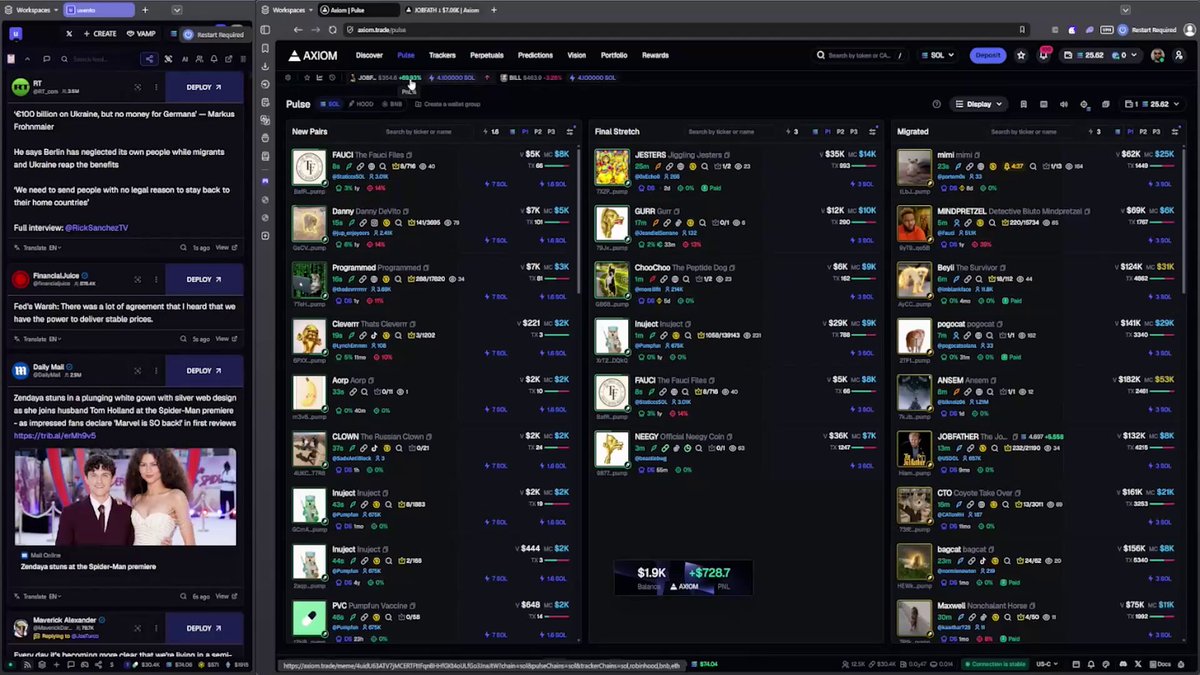Click the share icon in feed toolbar

point(149,59)
